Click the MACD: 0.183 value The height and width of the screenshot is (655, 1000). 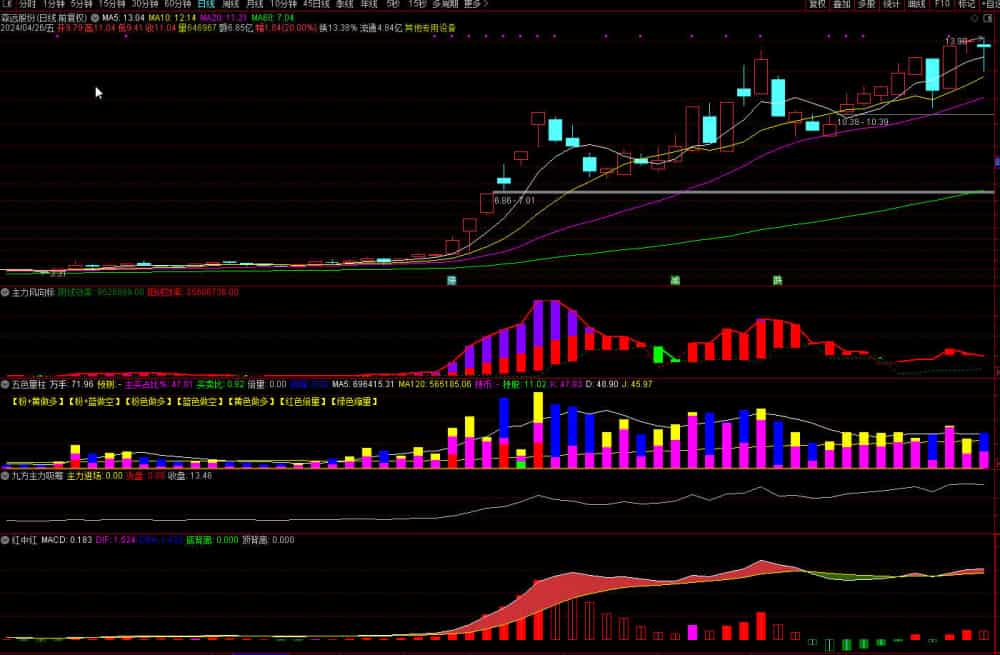66,540
